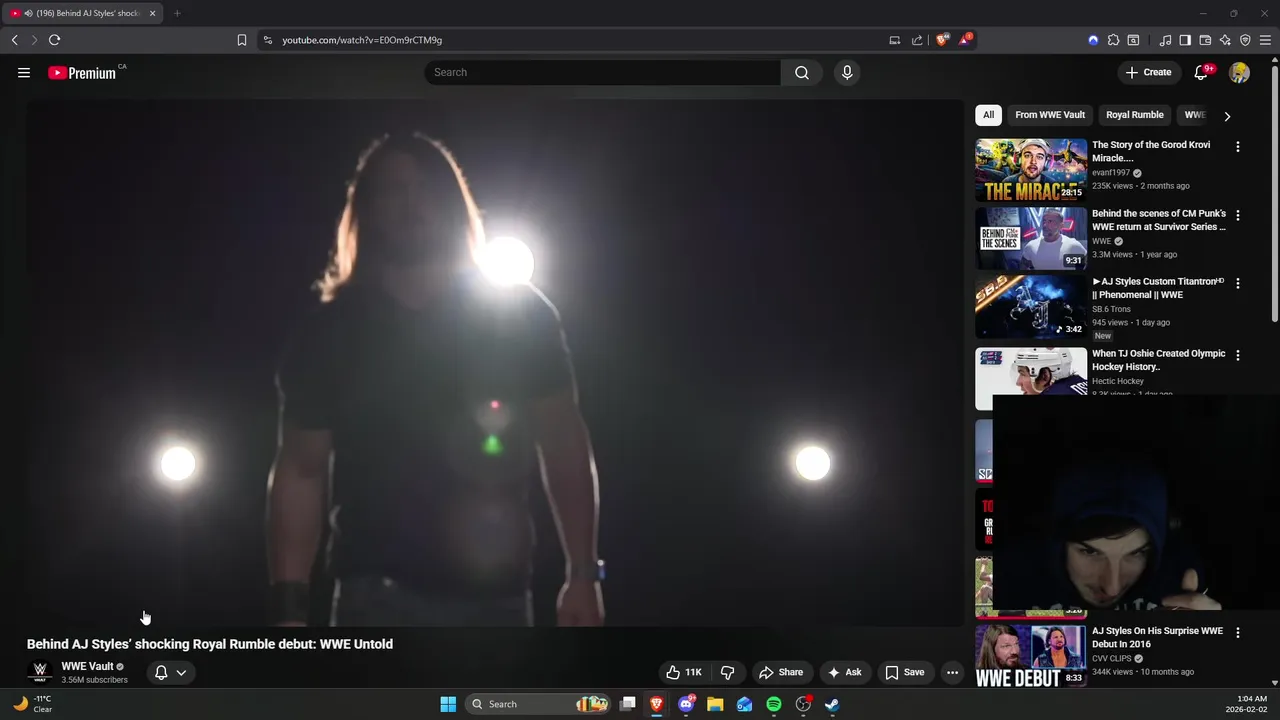Screen dimensions: 1280x720
Task: Select the From WWE Vault chip
Action: coord(1050,115)
